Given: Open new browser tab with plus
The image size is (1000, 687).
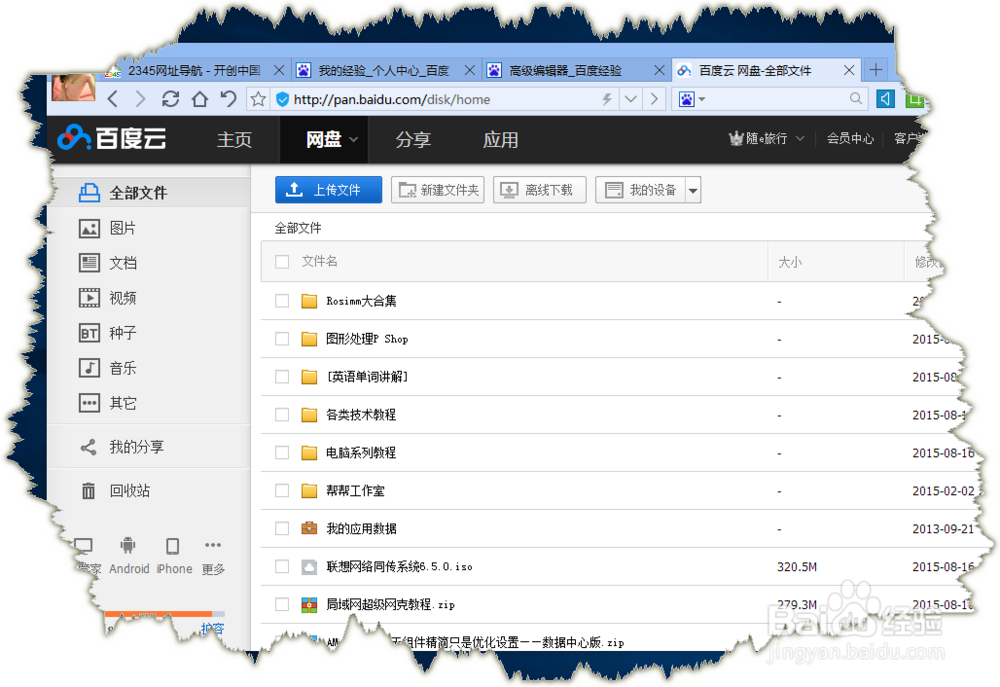Looking at the screenshot, I should pos(876,70).
